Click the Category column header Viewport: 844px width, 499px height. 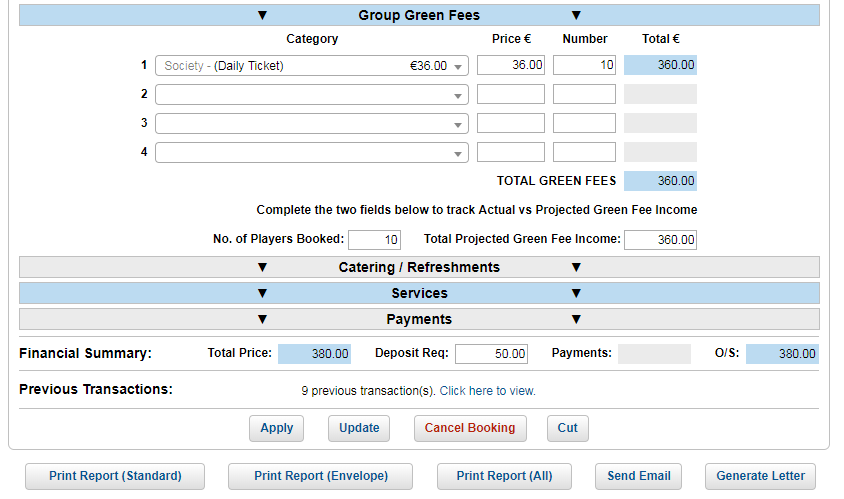[x=312, y=39]
